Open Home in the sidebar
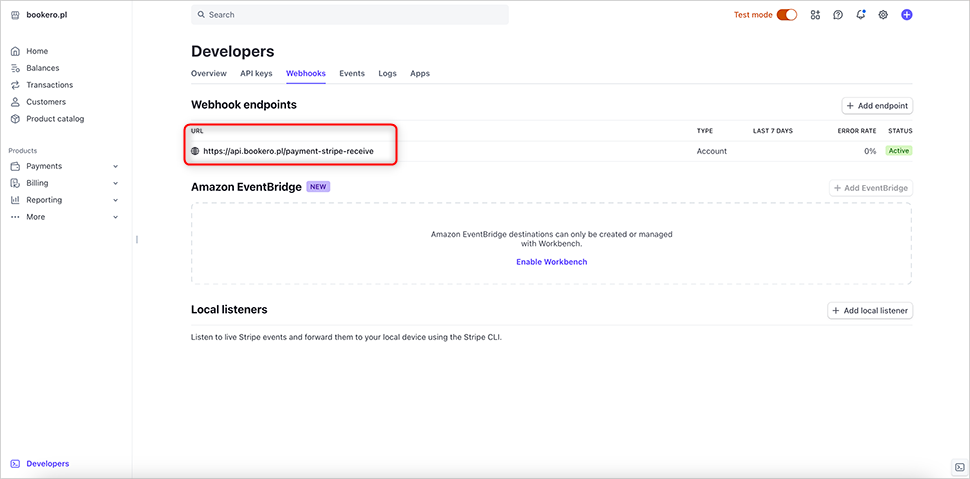 (x=37, y=51)
